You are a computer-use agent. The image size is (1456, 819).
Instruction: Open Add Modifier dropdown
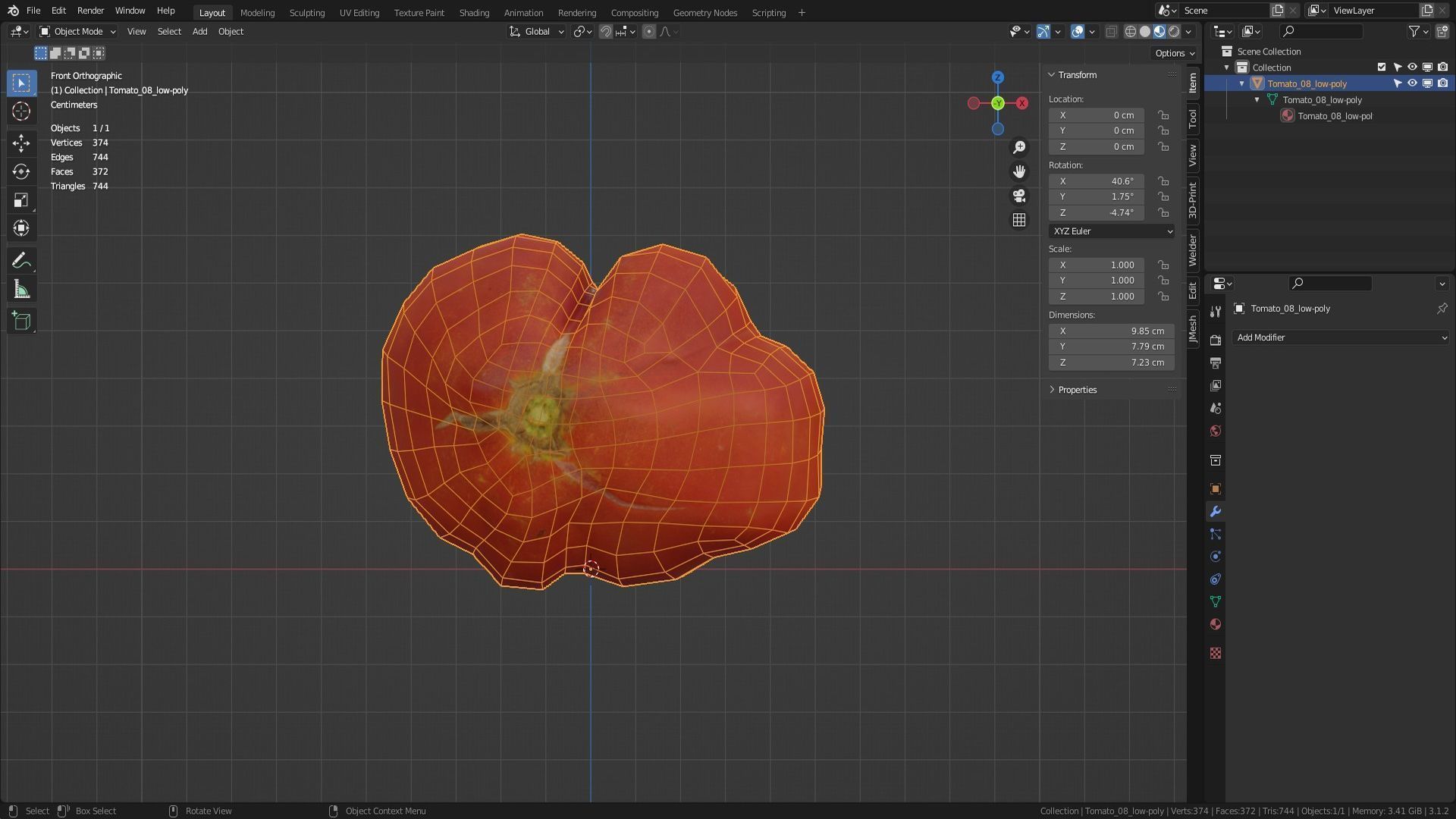(x=1341, y=337)
